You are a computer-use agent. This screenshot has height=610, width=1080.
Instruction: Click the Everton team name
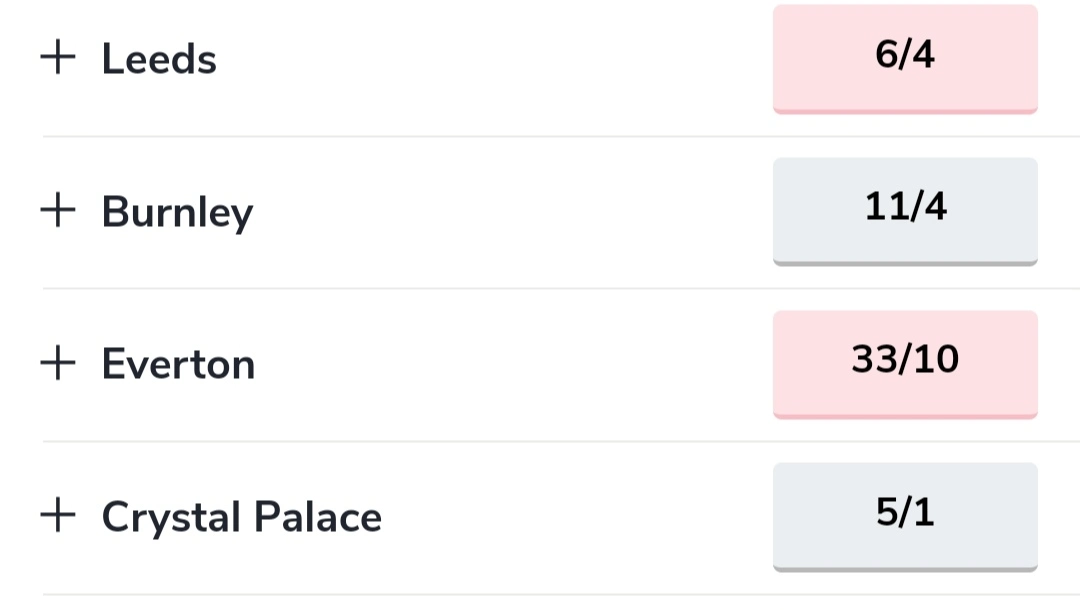pos(178,365)
